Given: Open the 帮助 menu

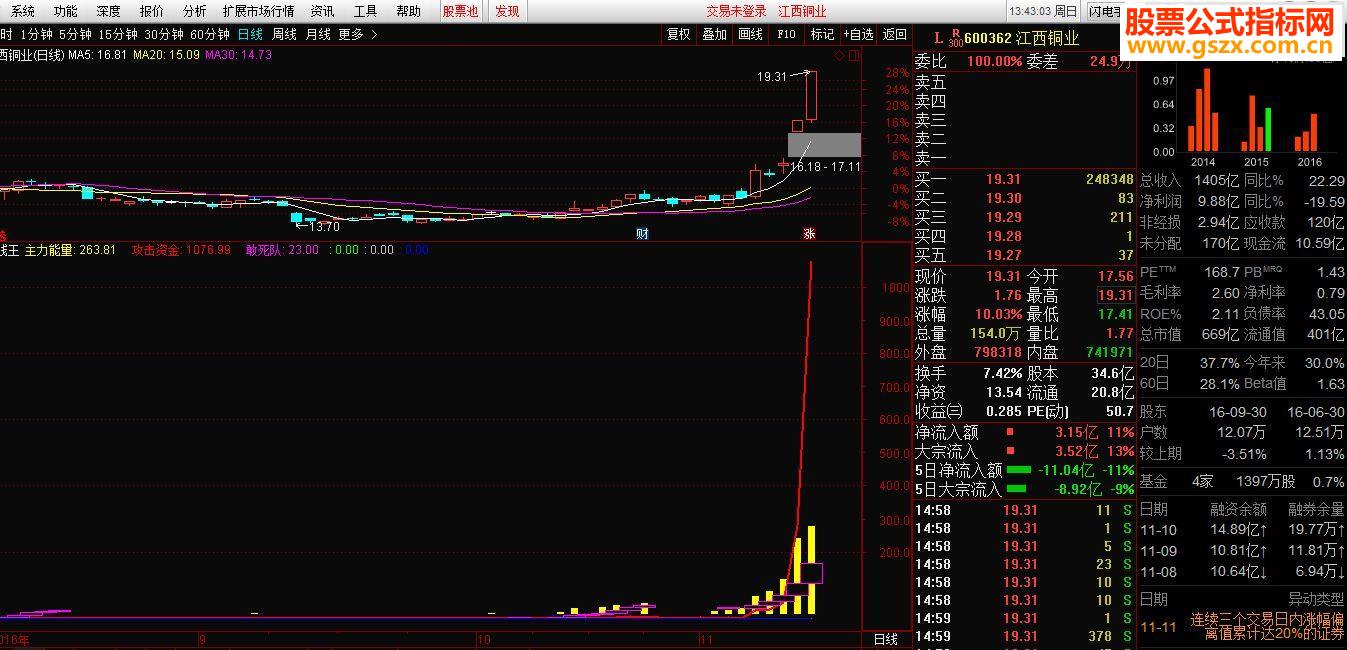Looking at the screenshot, I should coord(408,11).
